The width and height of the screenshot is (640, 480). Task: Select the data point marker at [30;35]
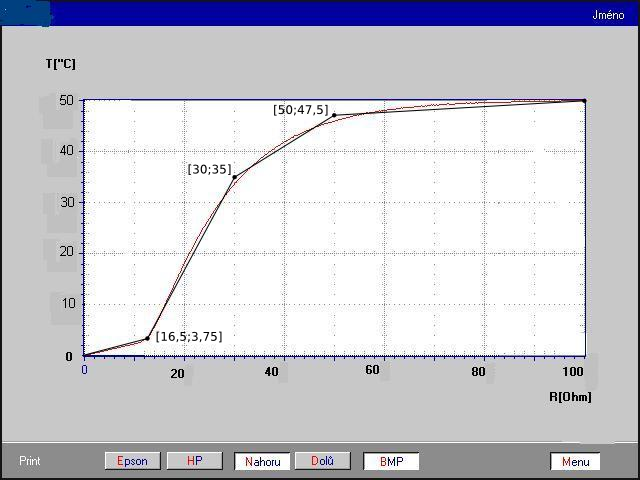click(234, 177)
